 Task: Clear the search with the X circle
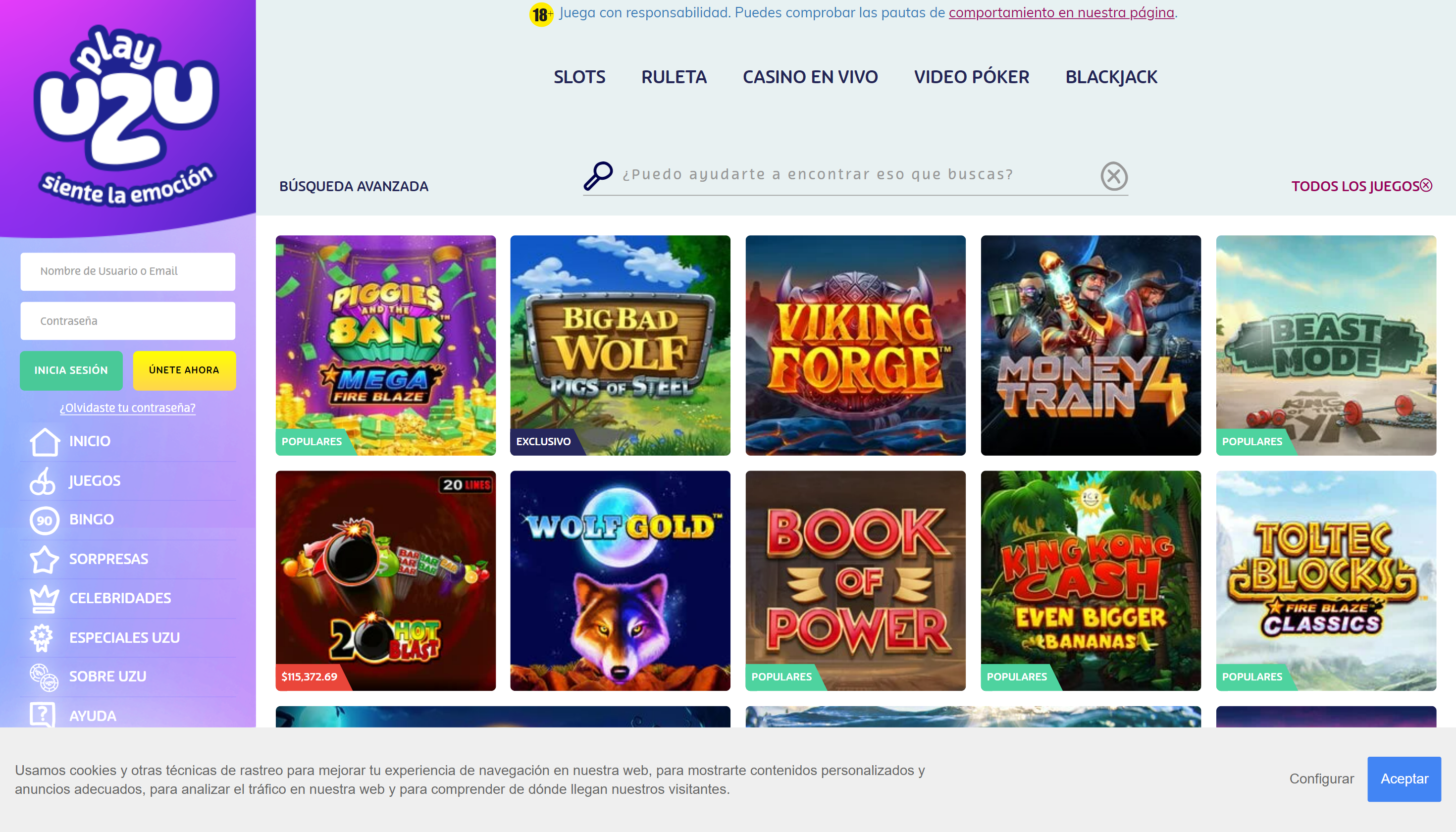(x=1114, y=176)
